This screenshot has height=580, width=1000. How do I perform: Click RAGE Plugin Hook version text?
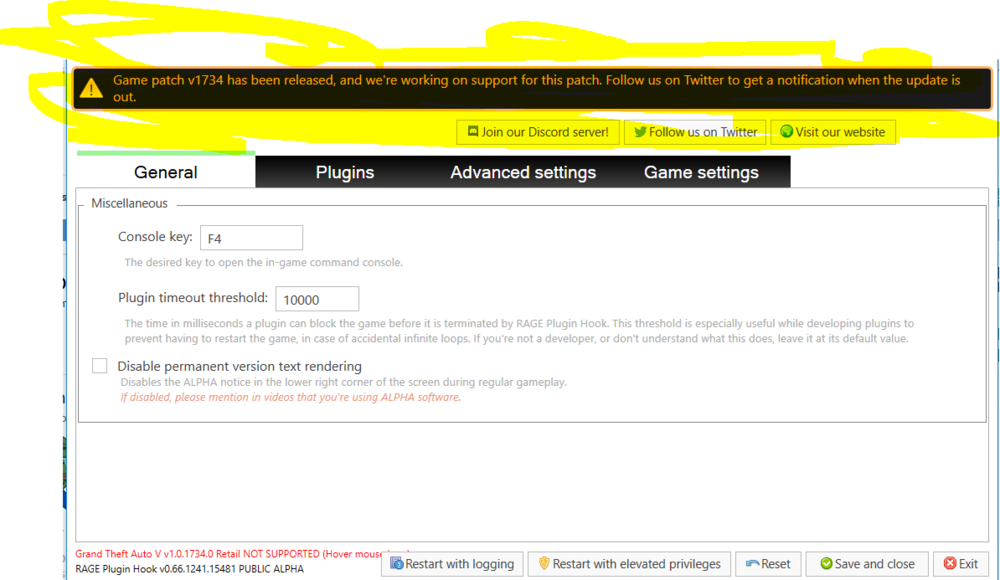coord(189,569)
